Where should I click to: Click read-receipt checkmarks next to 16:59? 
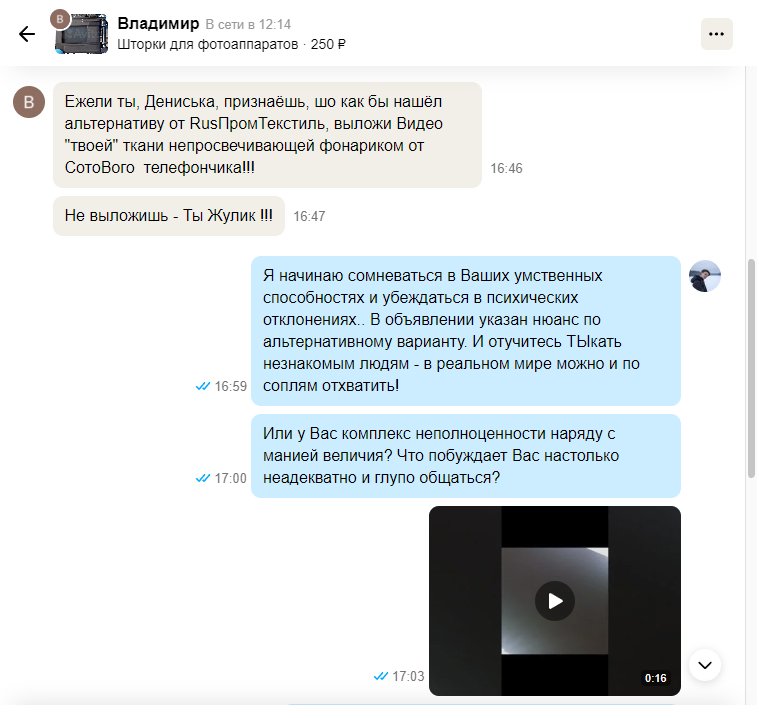tap(203, 386)
